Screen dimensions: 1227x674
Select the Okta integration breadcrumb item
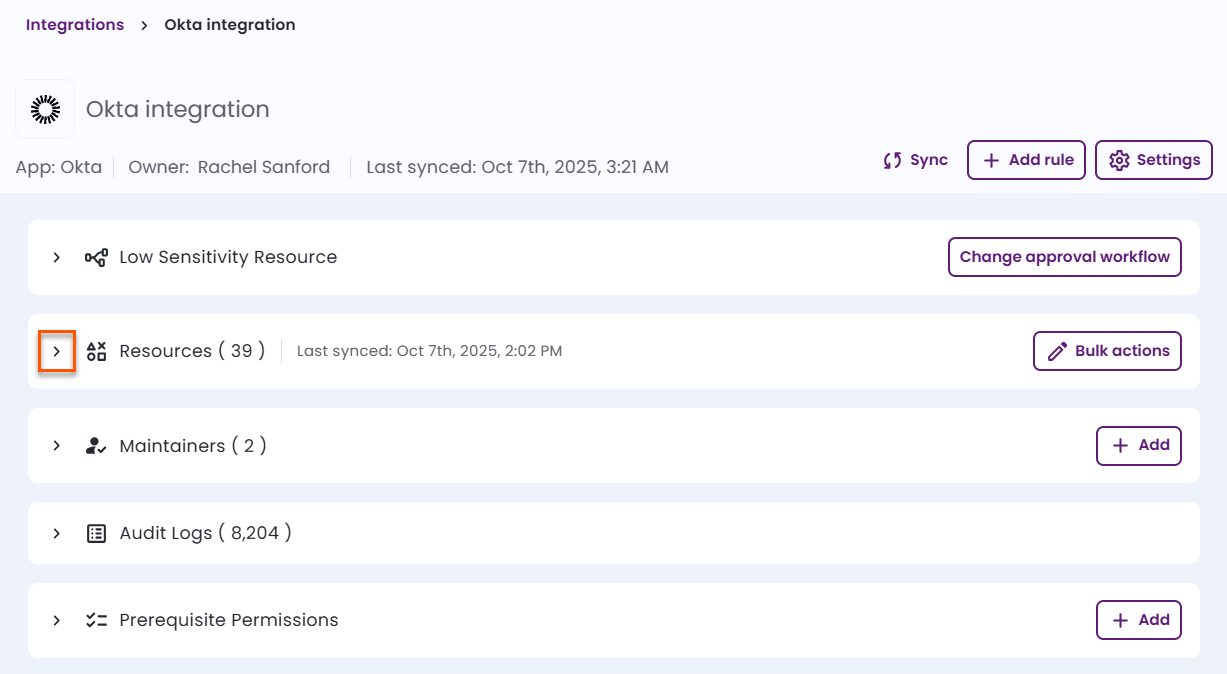(x=229, y=24)
